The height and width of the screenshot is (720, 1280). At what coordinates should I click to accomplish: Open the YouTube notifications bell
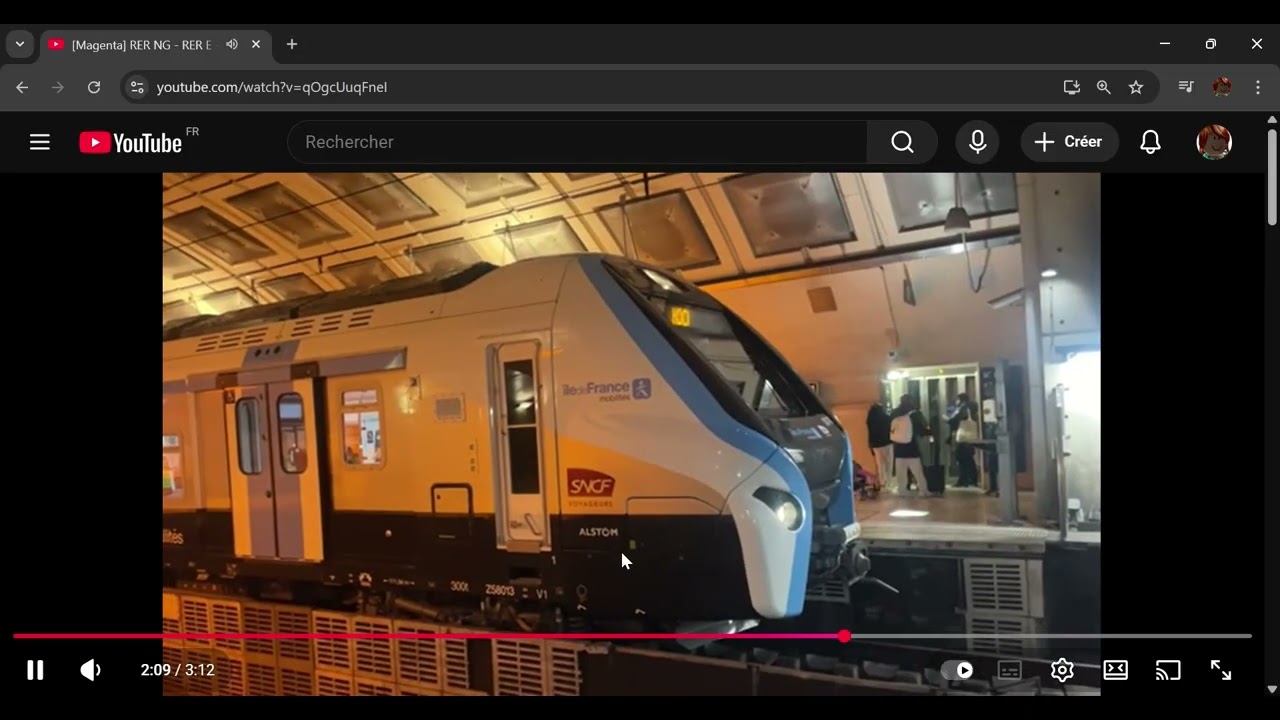click(x=1150, y=142)
